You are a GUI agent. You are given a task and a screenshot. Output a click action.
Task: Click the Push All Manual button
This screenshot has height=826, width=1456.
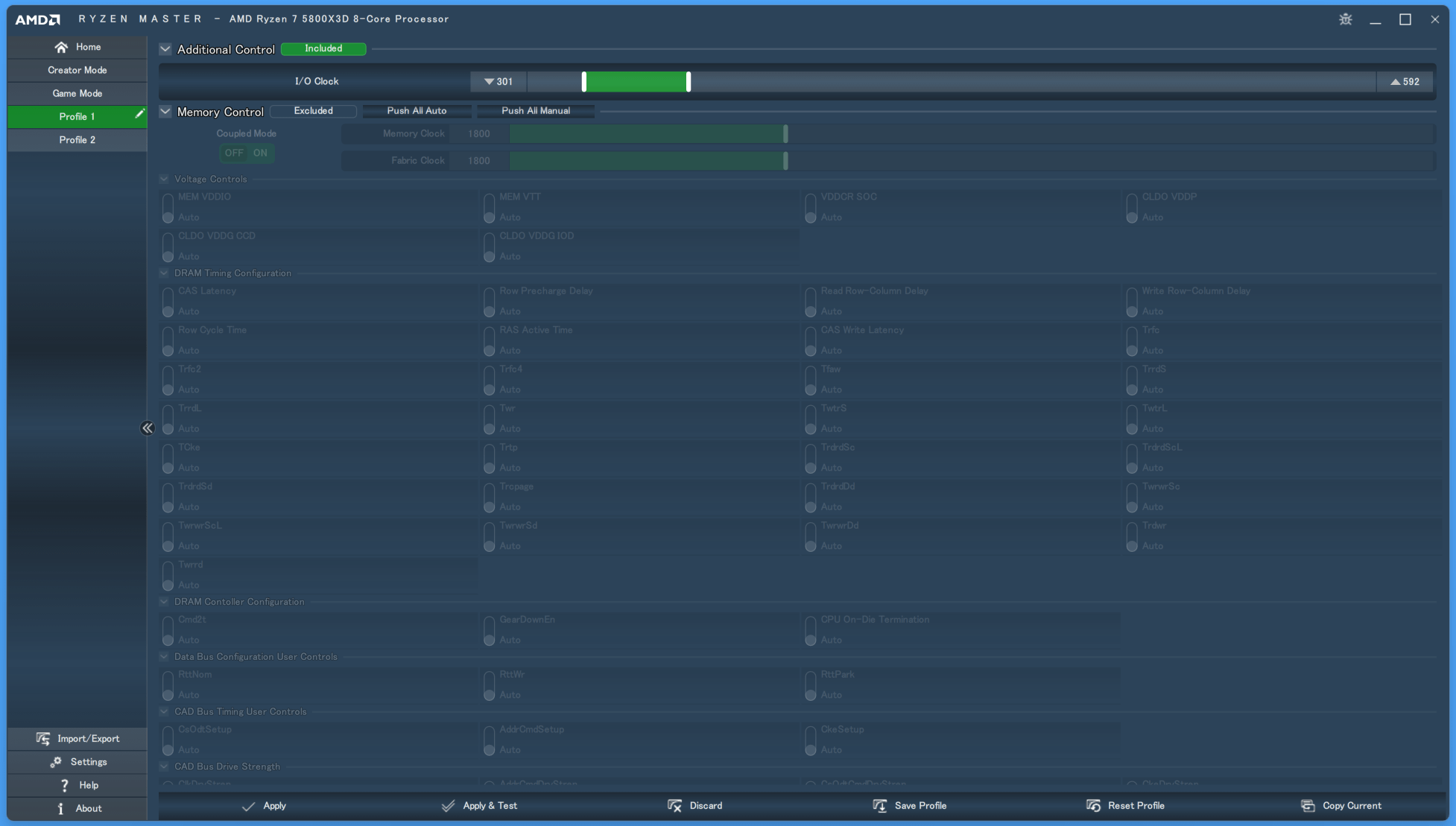point(536,111)
